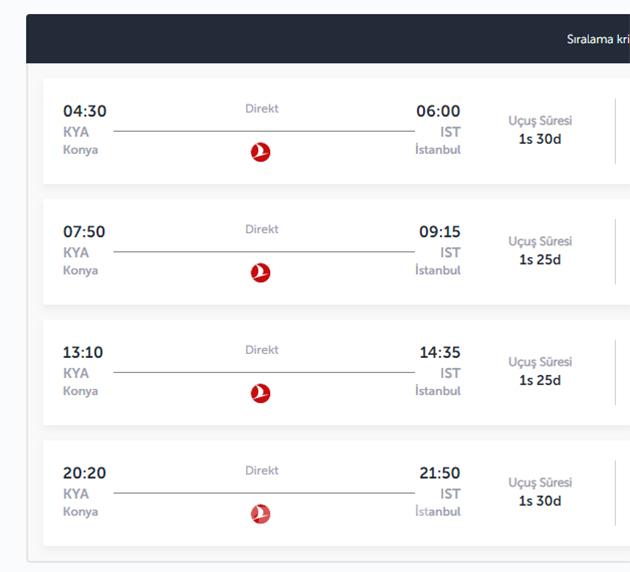Click the Direkt label on the 04:30 flight
Viewport: 630px width, 572px height.
[262, 108]
